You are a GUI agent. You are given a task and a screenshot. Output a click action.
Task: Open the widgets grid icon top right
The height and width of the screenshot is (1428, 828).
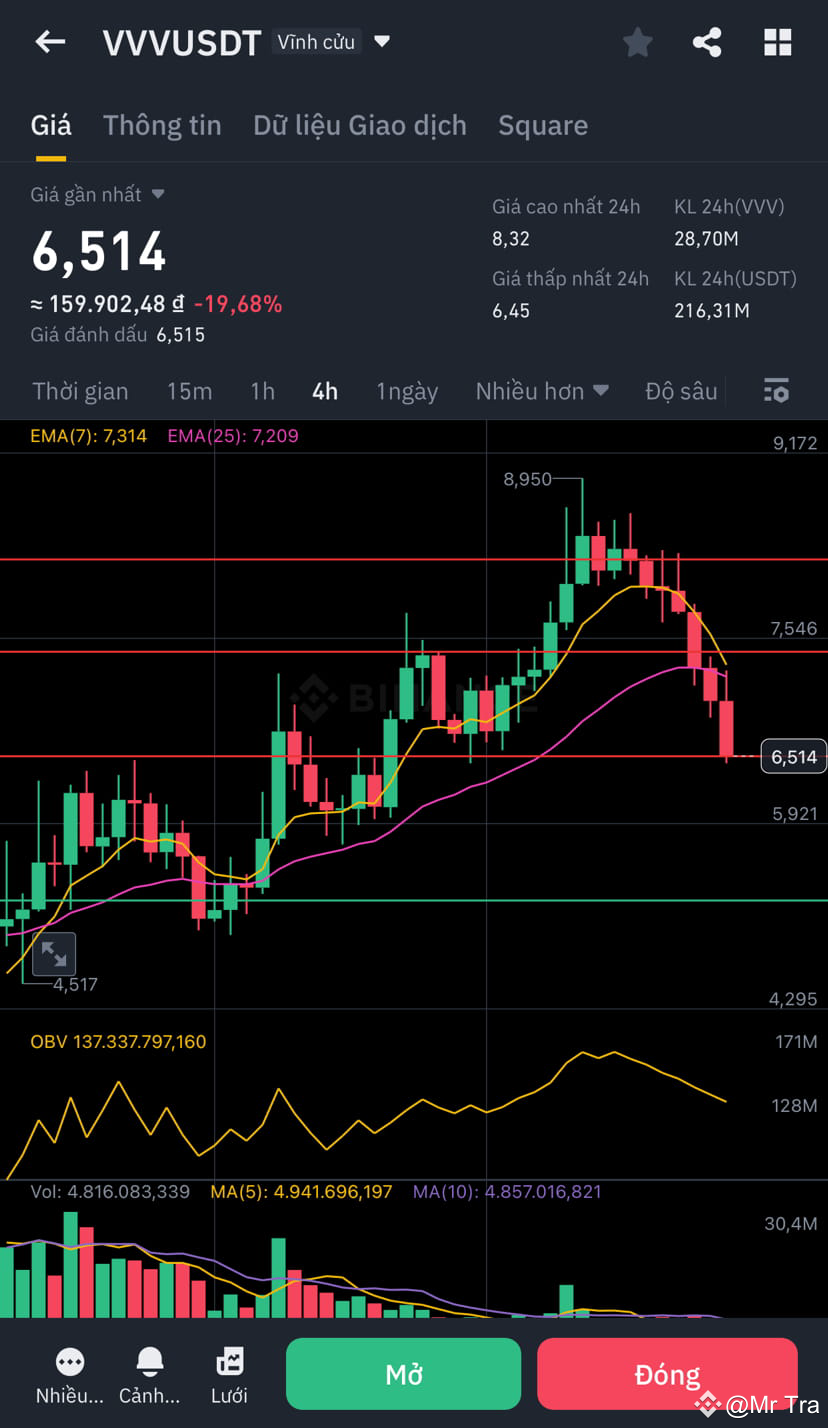pos(777,42)
